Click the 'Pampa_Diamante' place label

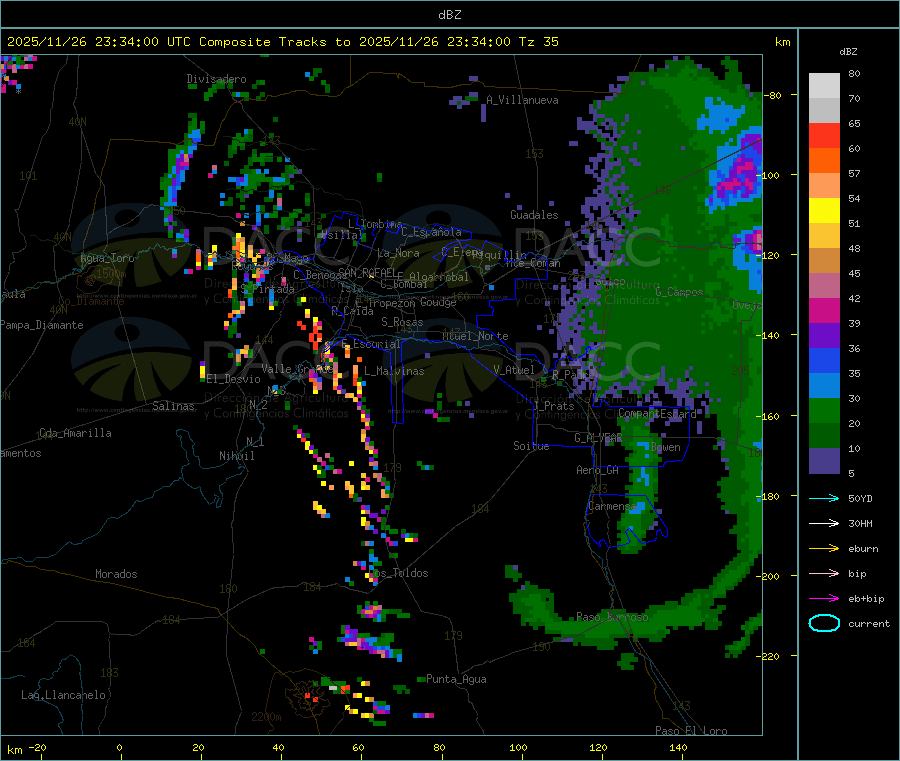[x=42, y=325]
